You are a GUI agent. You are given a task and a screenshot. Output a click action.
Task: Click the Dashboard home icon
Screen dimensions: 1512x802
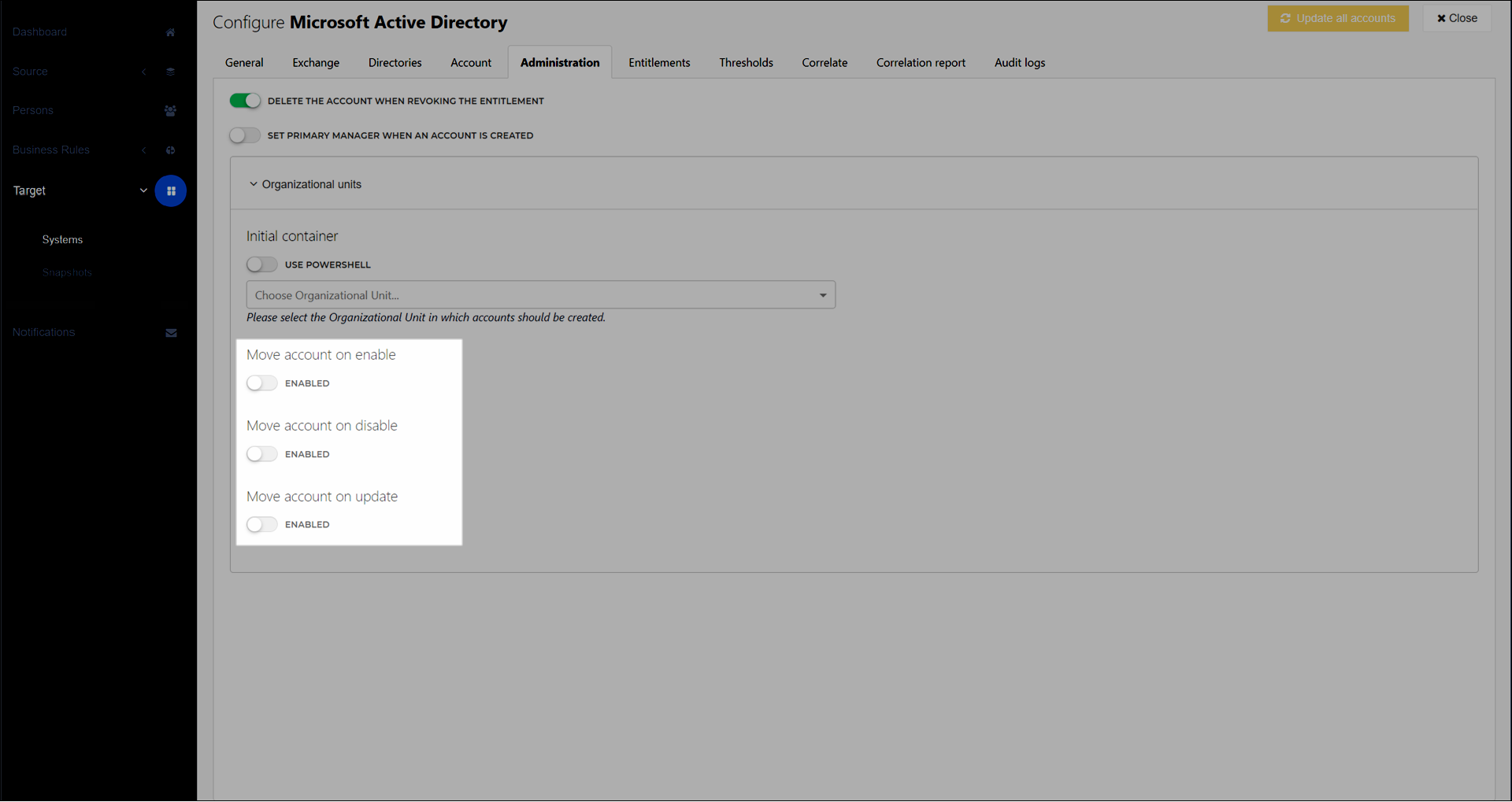pos(170,32)
